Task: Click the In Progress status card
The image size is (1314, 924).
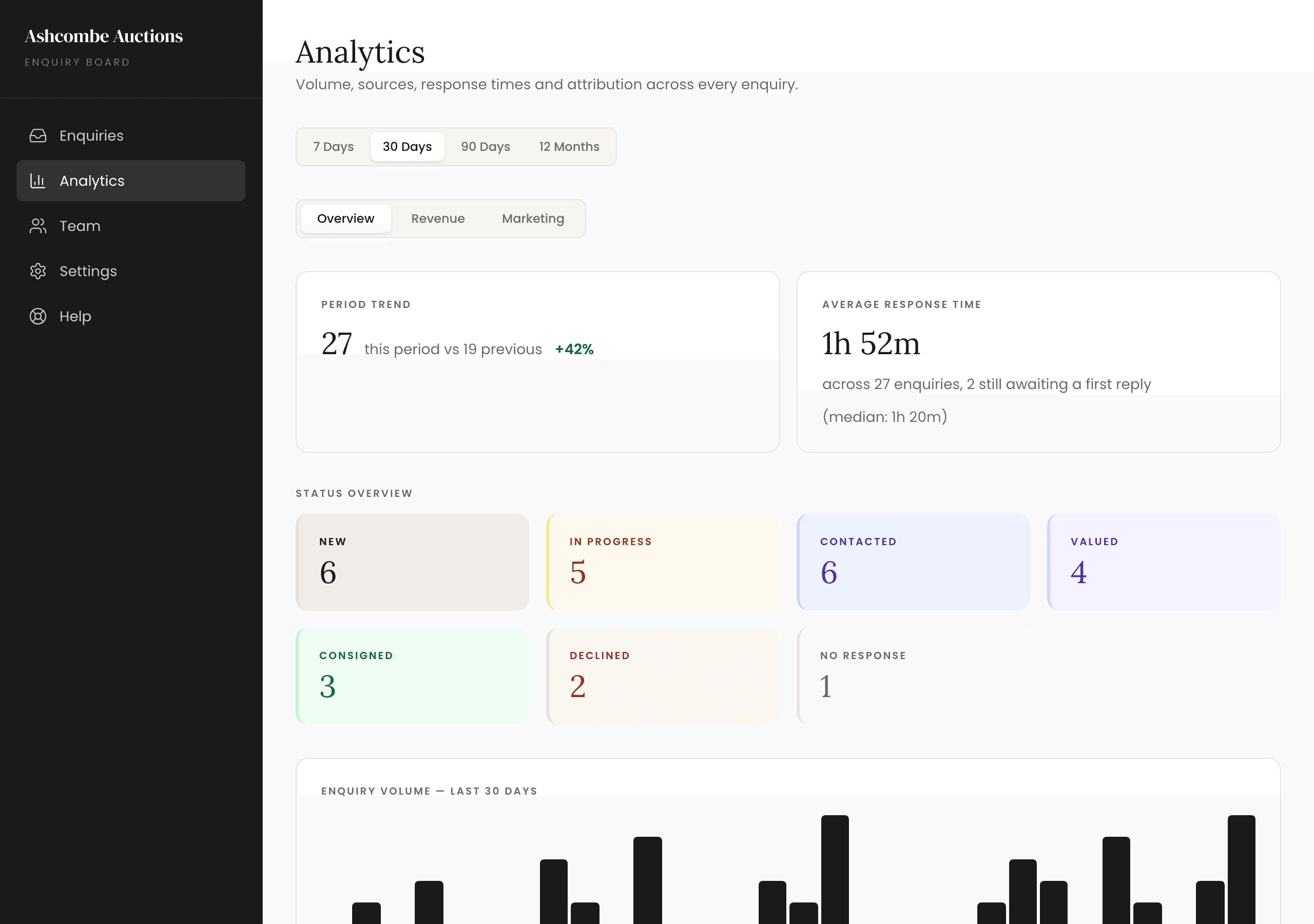Action: pos(663,562)
